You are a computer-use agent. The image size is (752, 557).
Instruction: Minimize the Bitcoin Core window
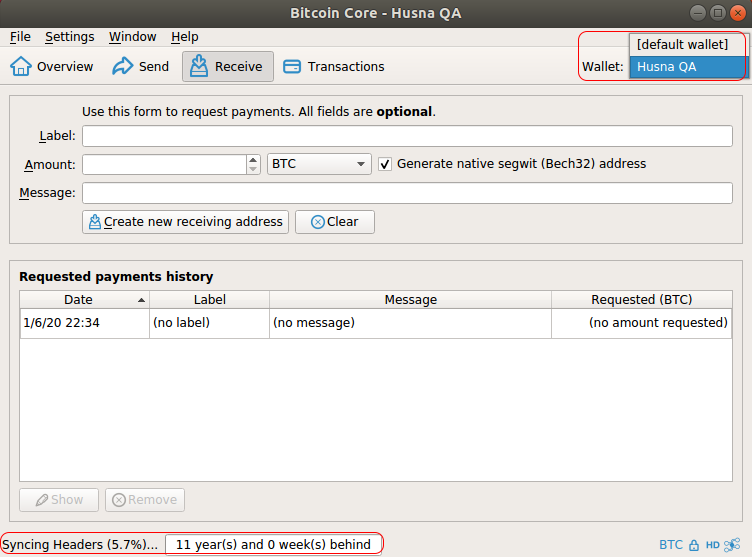tap(698, 13)
